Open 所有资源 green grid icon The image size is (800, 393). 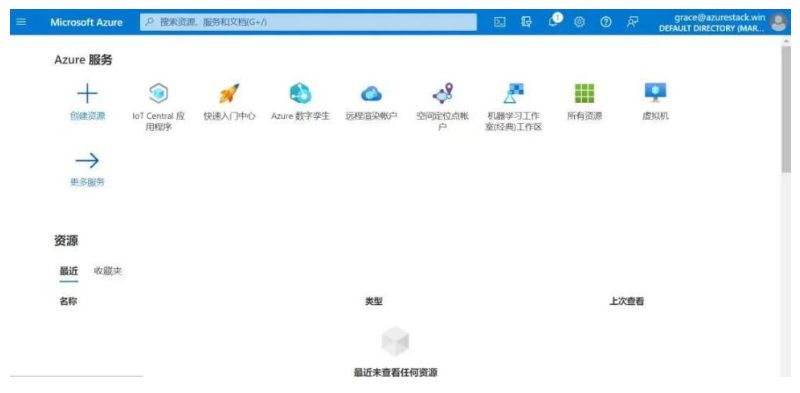tap(585, 93)
